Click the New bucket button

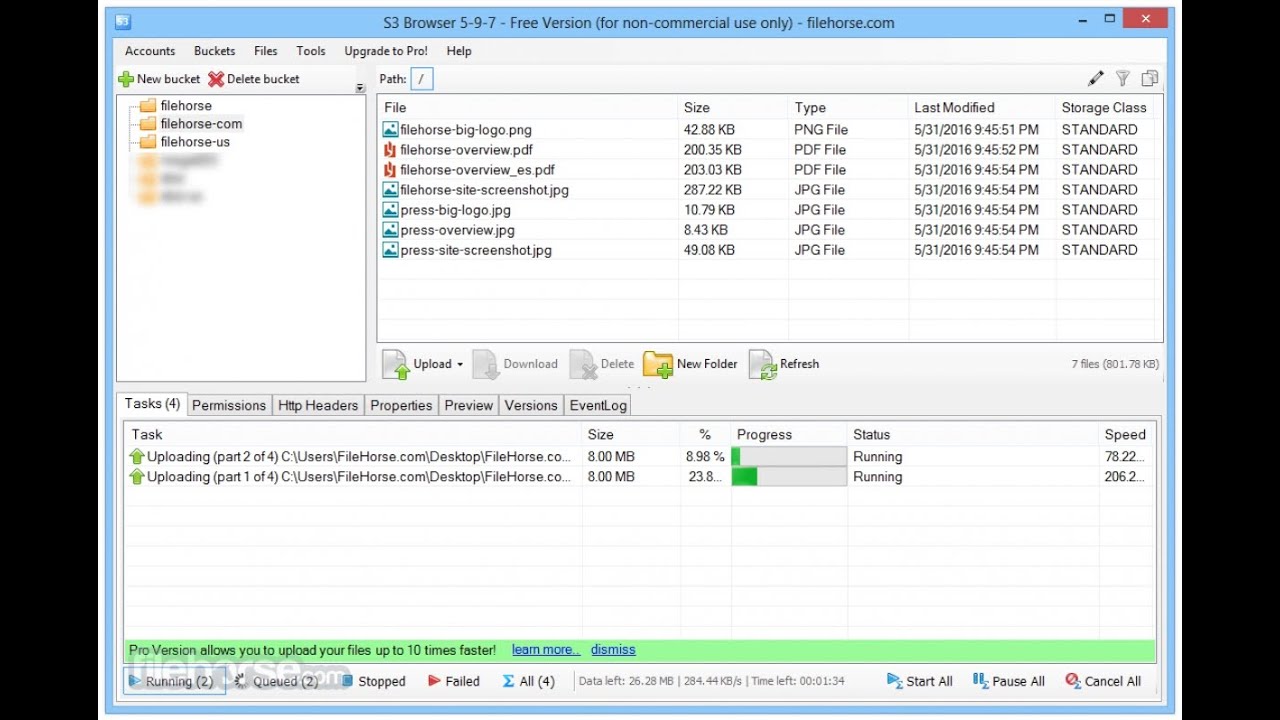(x=159, y=79)
